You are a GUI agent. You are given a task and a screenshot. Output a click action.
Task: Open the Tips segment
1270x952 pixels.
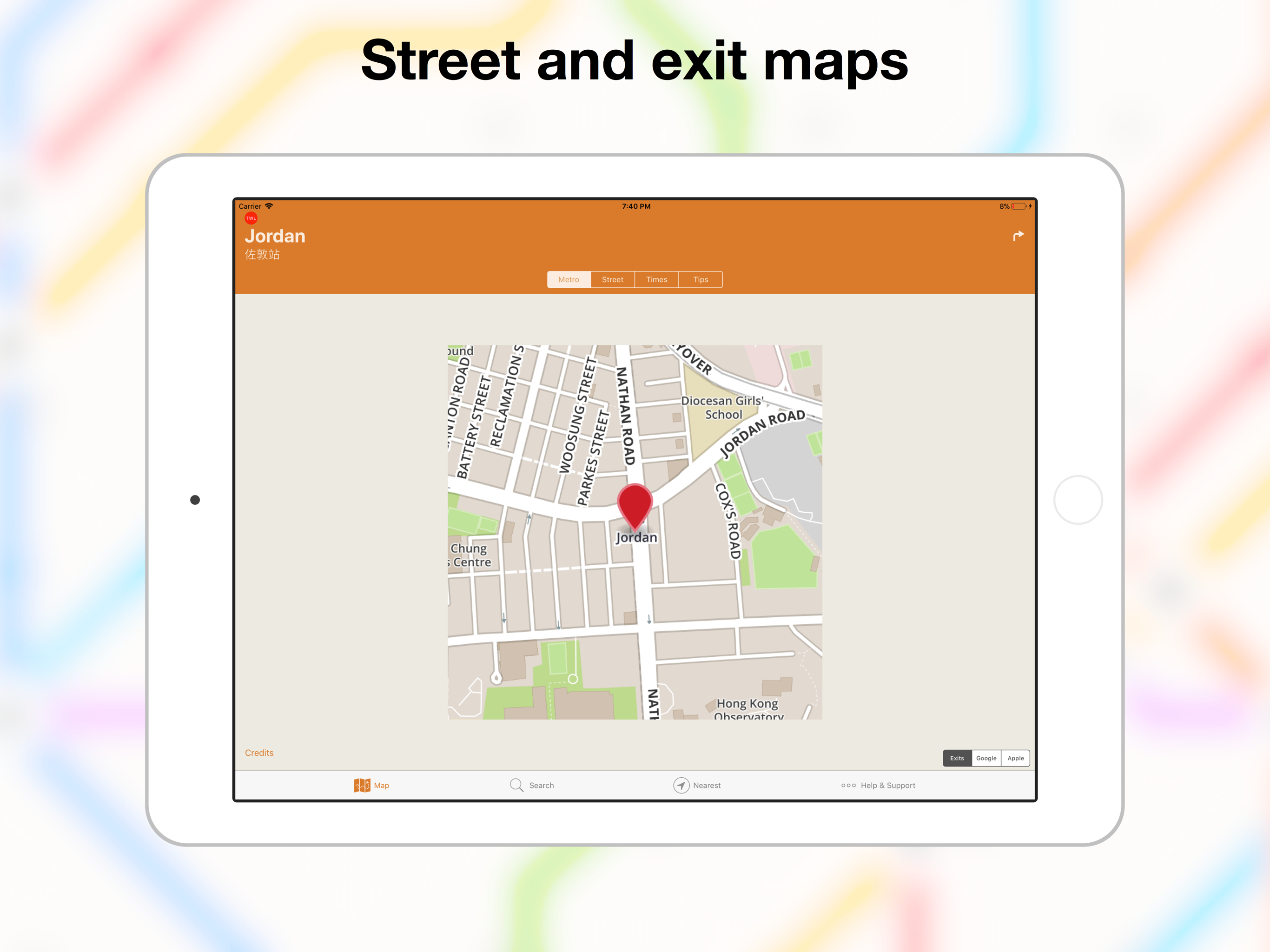pos(701,280)
